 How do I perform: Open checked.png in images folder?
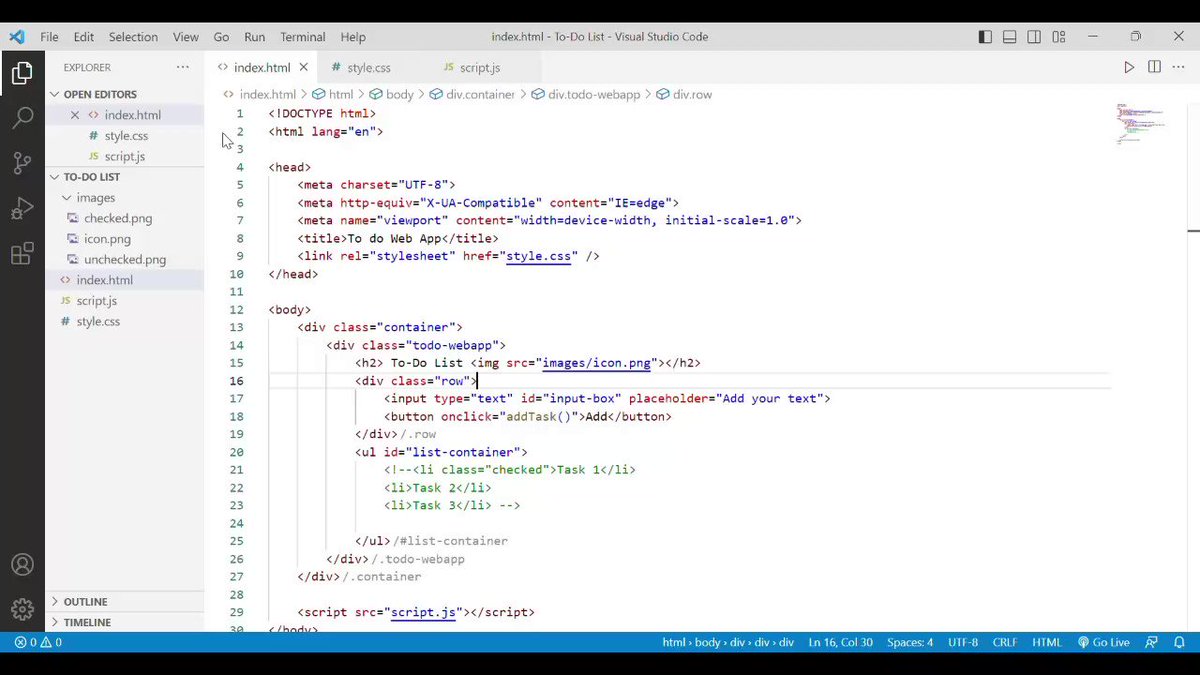pos(118,219)
